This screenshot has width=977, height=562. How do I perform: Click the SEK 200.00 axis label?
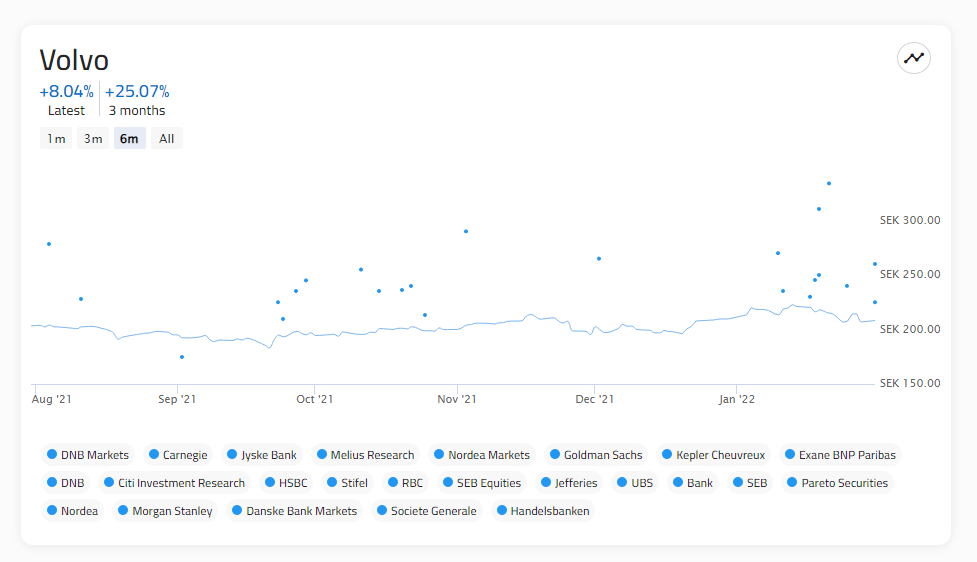[910, 329]
